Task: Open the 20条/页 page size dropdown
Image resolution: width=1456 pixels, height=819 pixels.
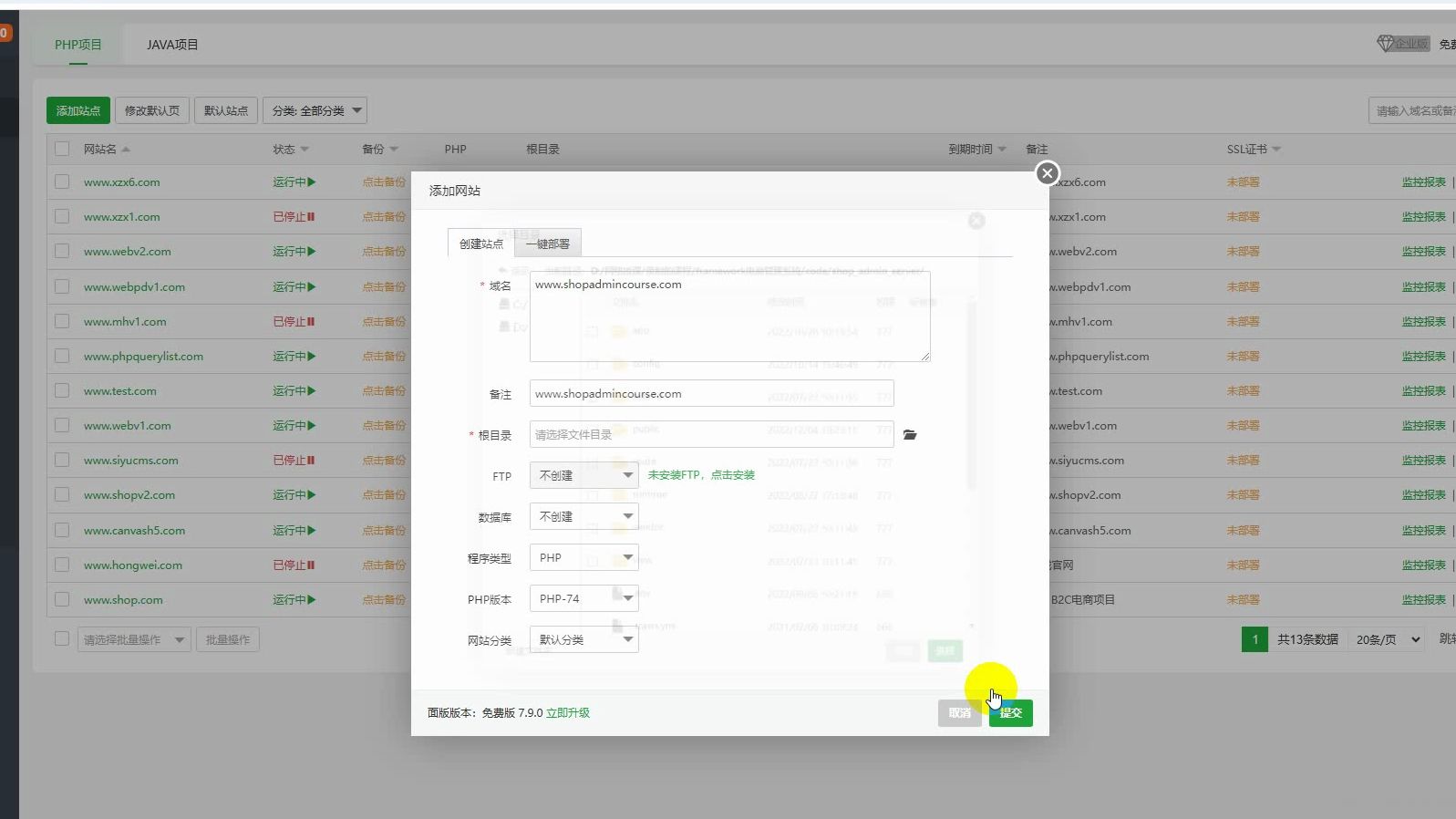Action: 1389,639
